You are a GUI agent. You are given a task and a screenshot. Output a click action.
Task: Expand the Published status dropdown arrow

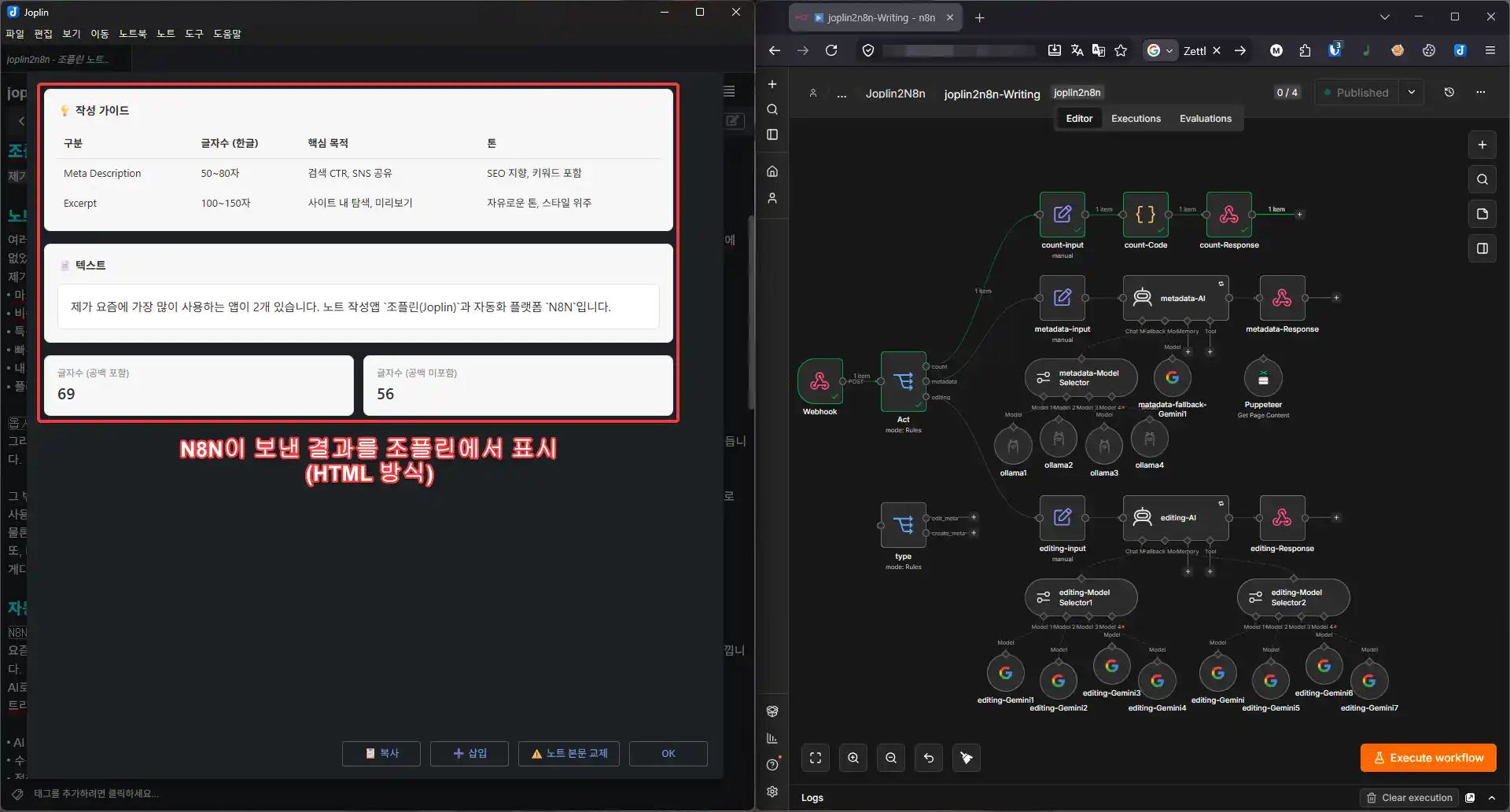coord(1412,93)
